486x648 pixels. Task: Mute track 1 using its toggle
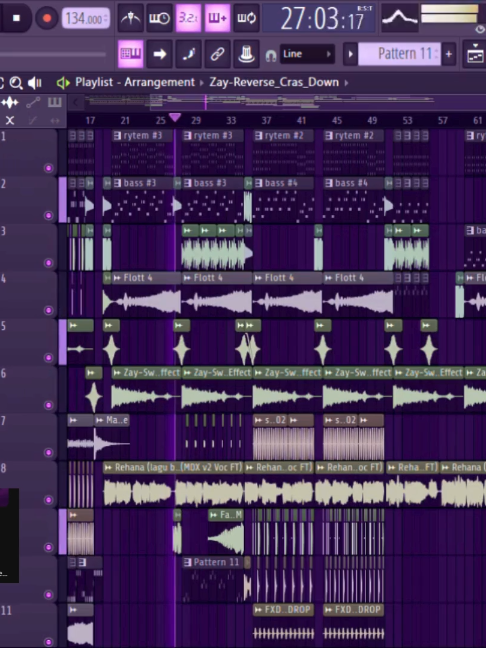point(49,168)
